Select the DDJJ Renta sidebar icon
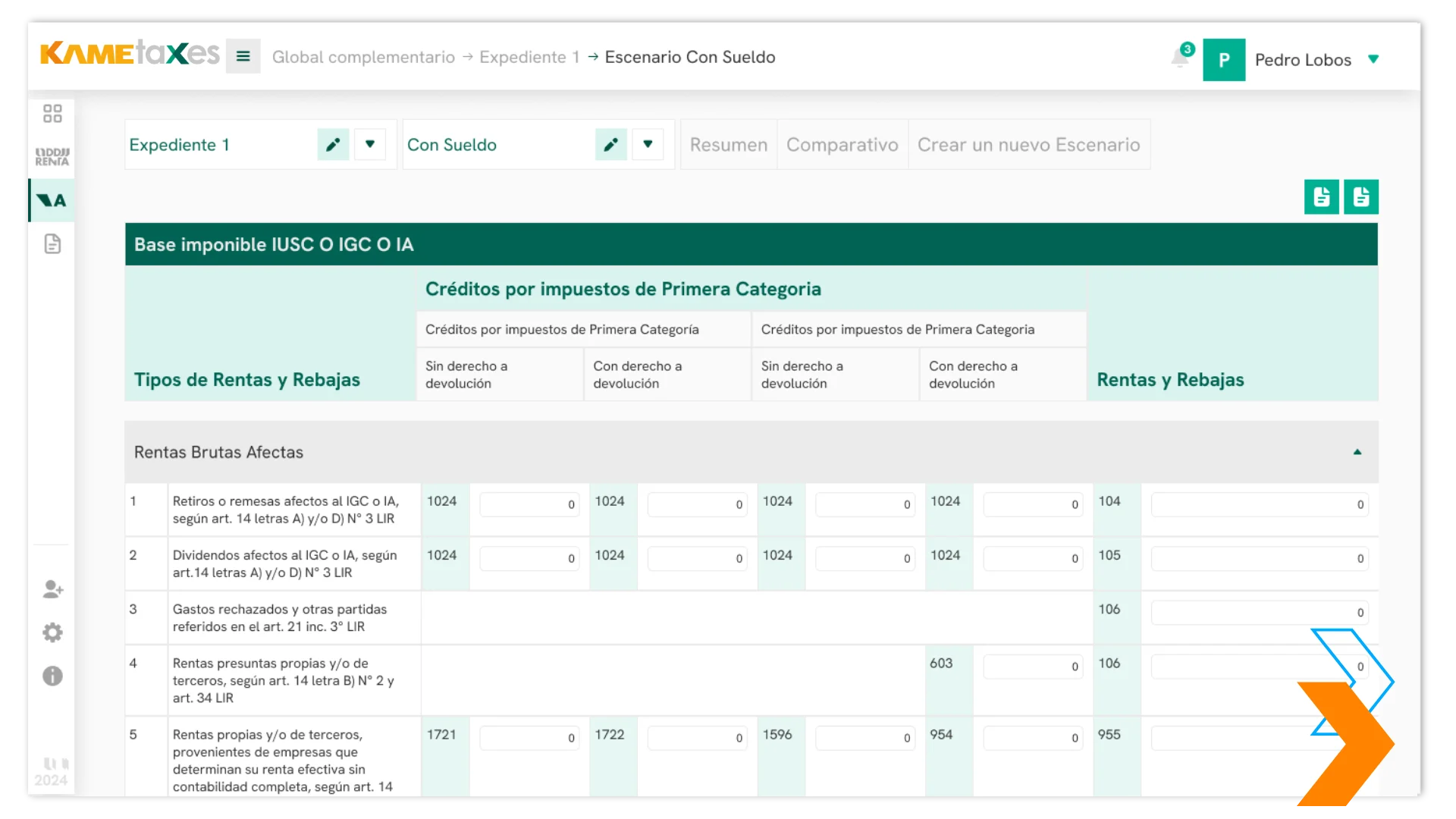Viewport: 1456px width, 819px height. click(x=52, y=157)
